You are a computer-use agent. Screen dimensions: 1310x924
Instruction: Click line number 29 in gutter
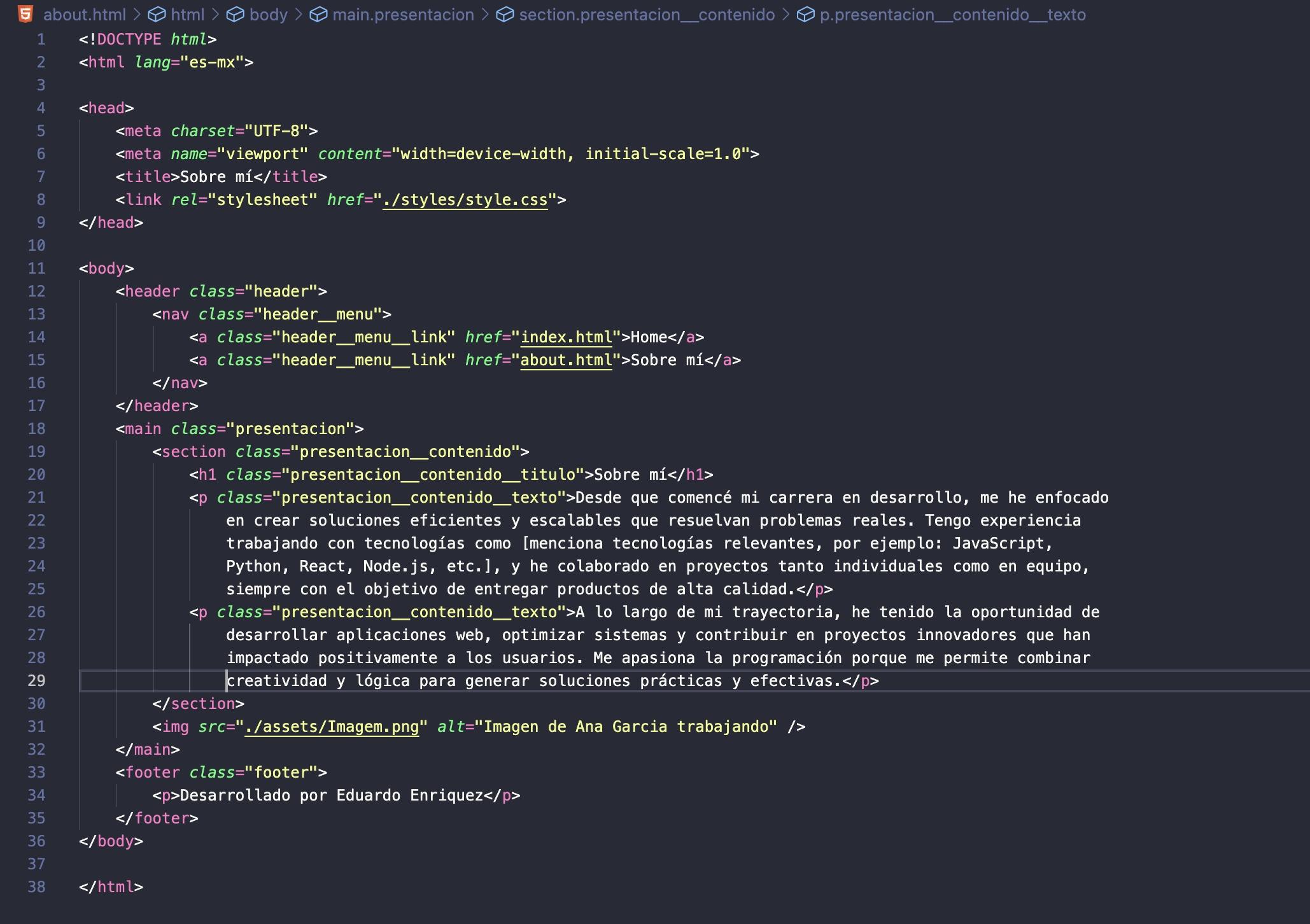[36, 681]
